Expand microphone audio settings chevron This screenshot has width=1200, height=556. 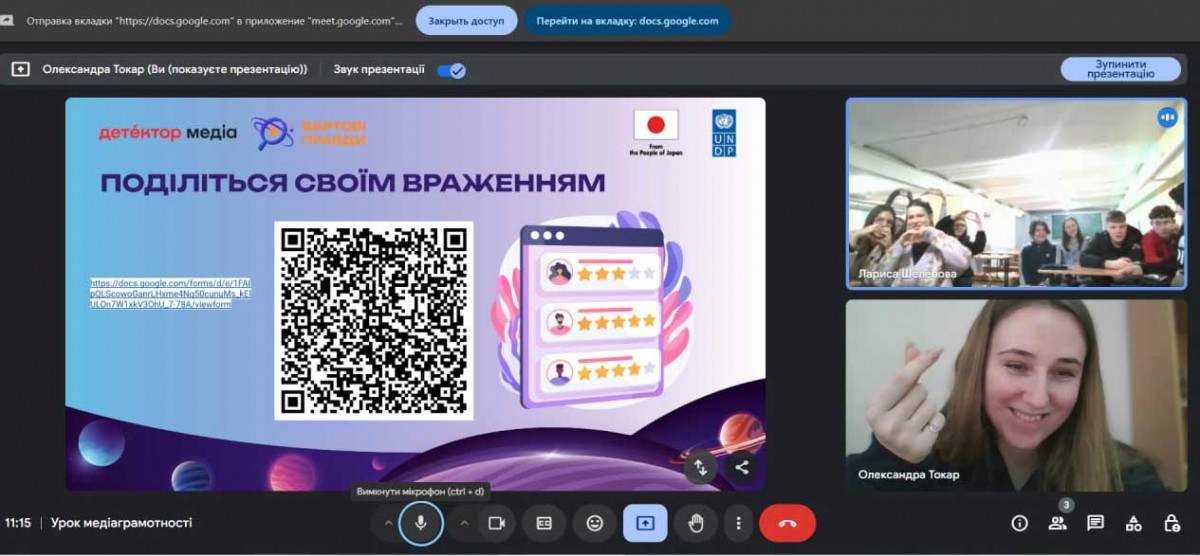(388, 523)
